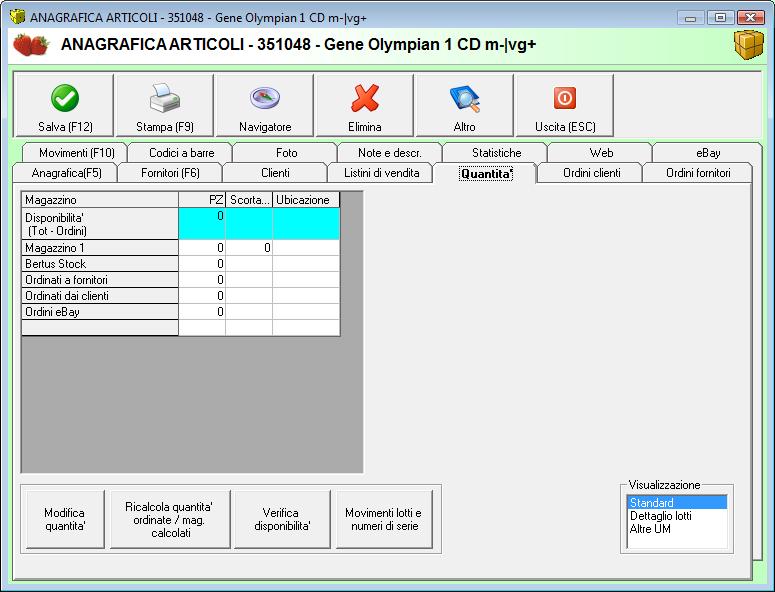Select Altre UM in Visualizzazione list
Viewport: 775px width, 592px height.
677,529
